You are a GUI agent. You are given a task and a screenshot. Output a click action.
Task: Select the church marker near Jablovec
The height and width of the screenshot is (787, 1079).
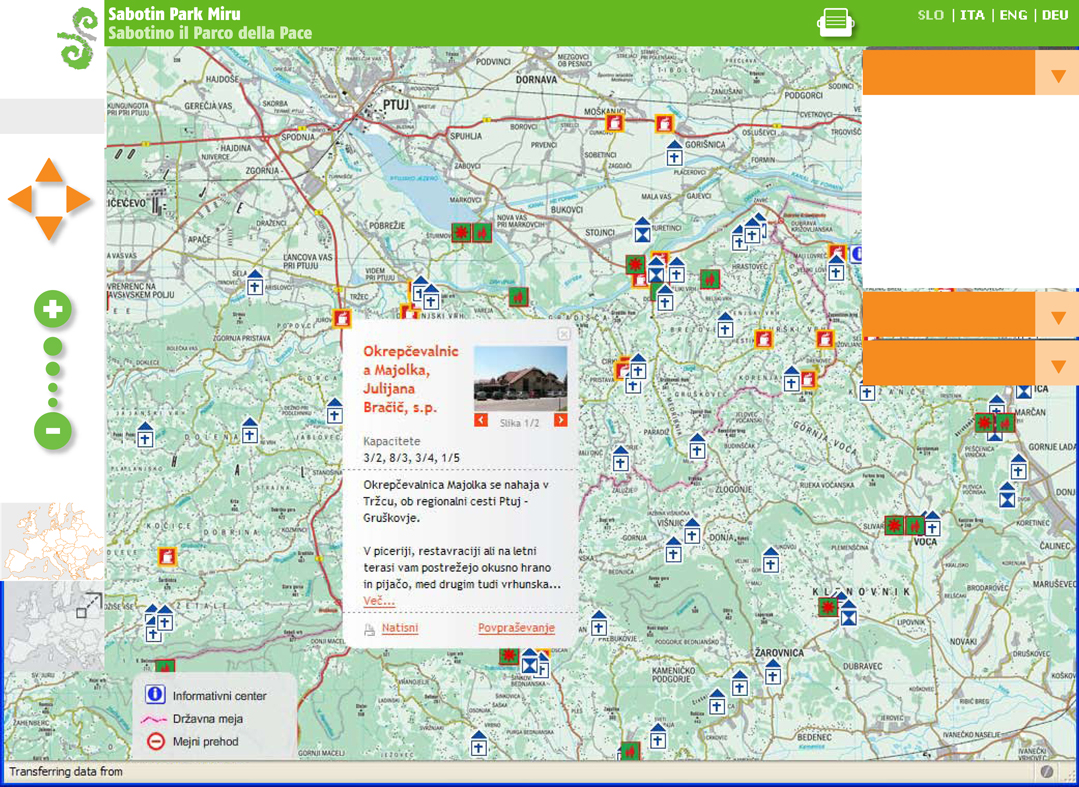[334, 412]
